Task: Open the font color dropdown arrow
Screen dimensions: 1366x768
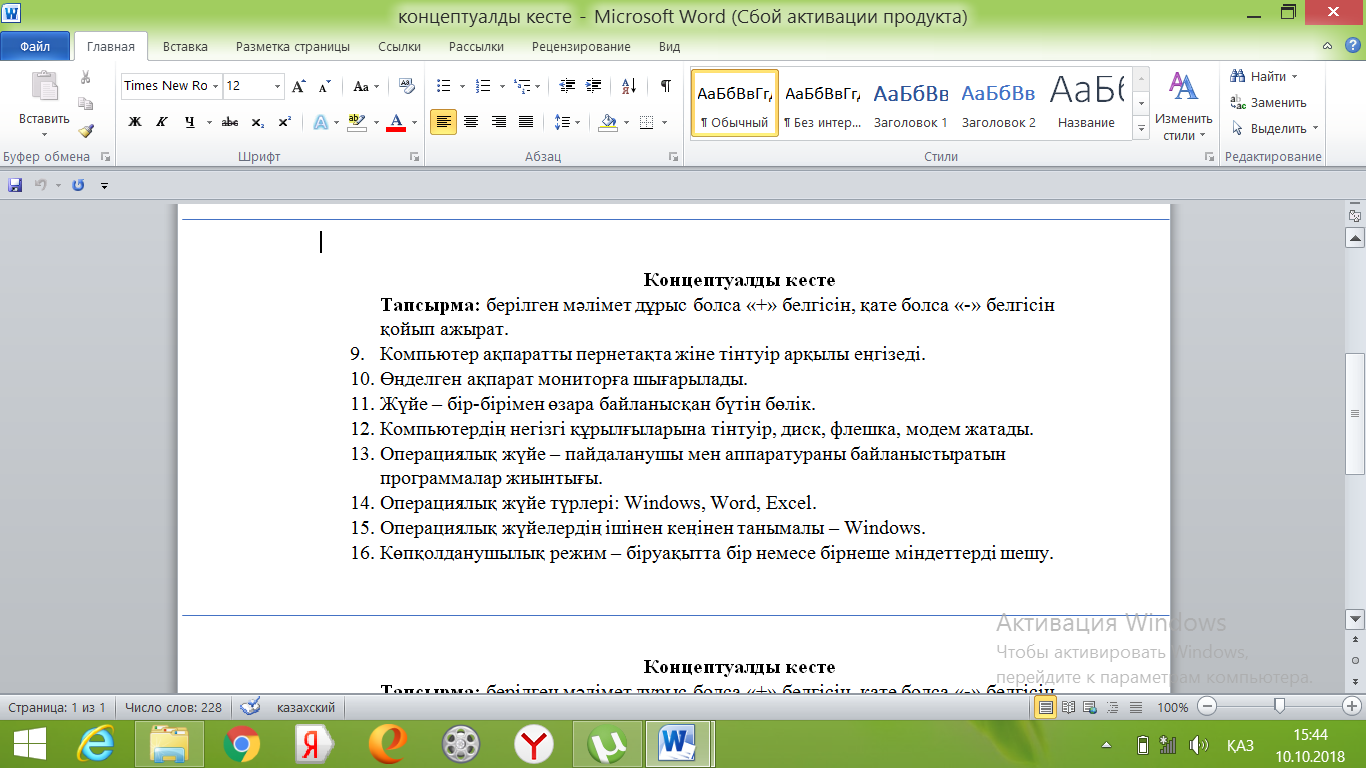Action: 414,122
